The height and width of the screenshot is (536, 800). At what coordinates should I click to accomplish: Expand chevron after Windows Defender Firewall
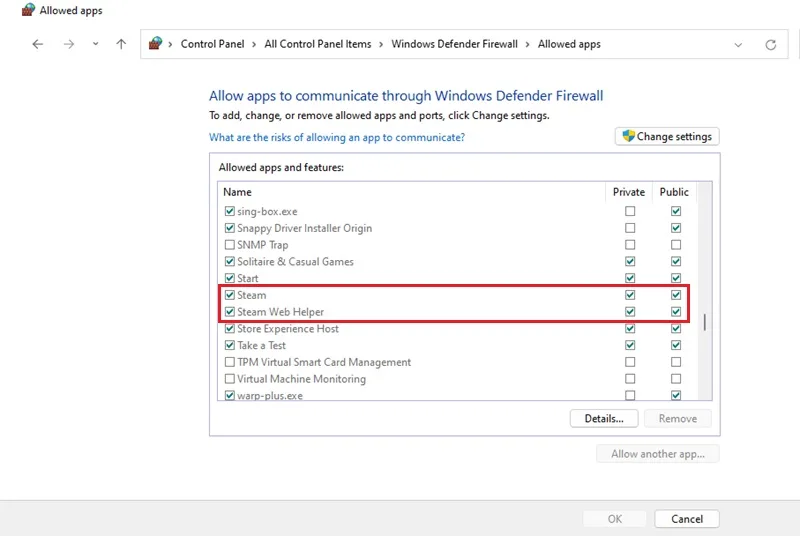pyautogui.click(x=528, y=44)
